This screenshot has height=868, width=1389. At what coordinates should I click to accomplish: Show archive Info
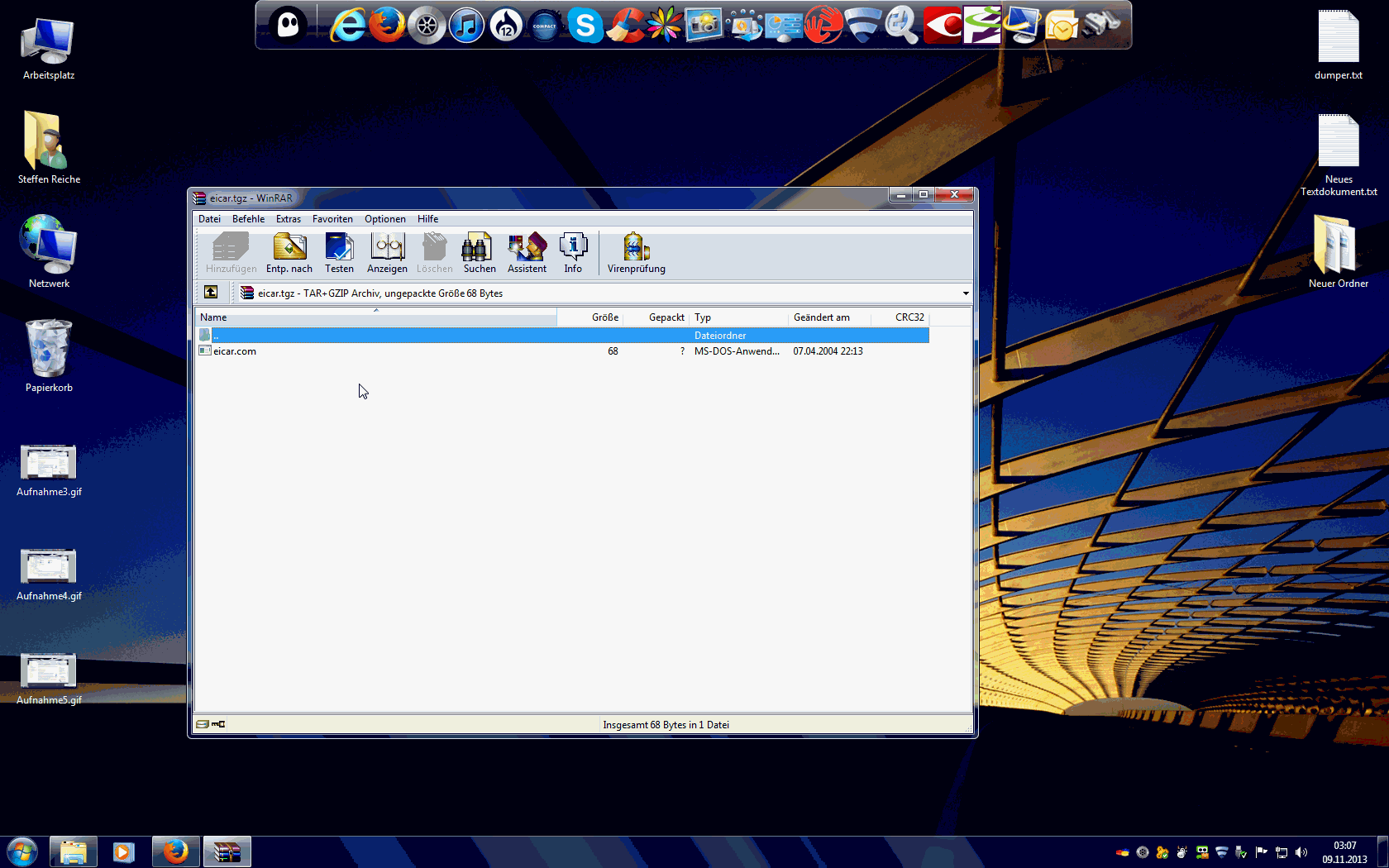point(573,252)
